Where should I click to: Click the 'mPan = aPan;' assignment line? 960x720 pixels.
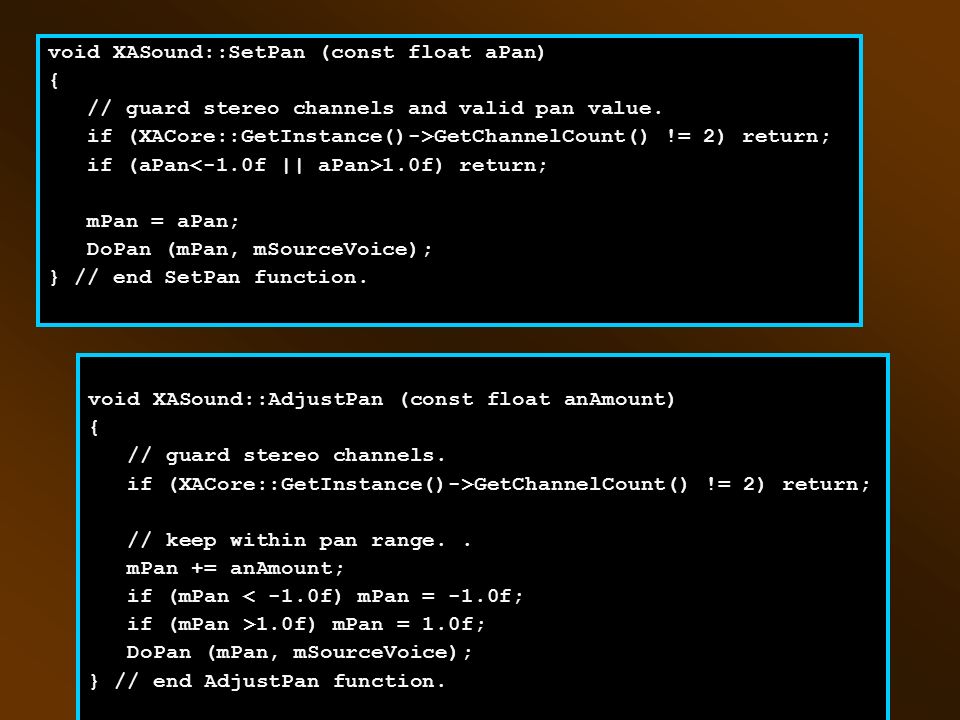coord(162,220)
